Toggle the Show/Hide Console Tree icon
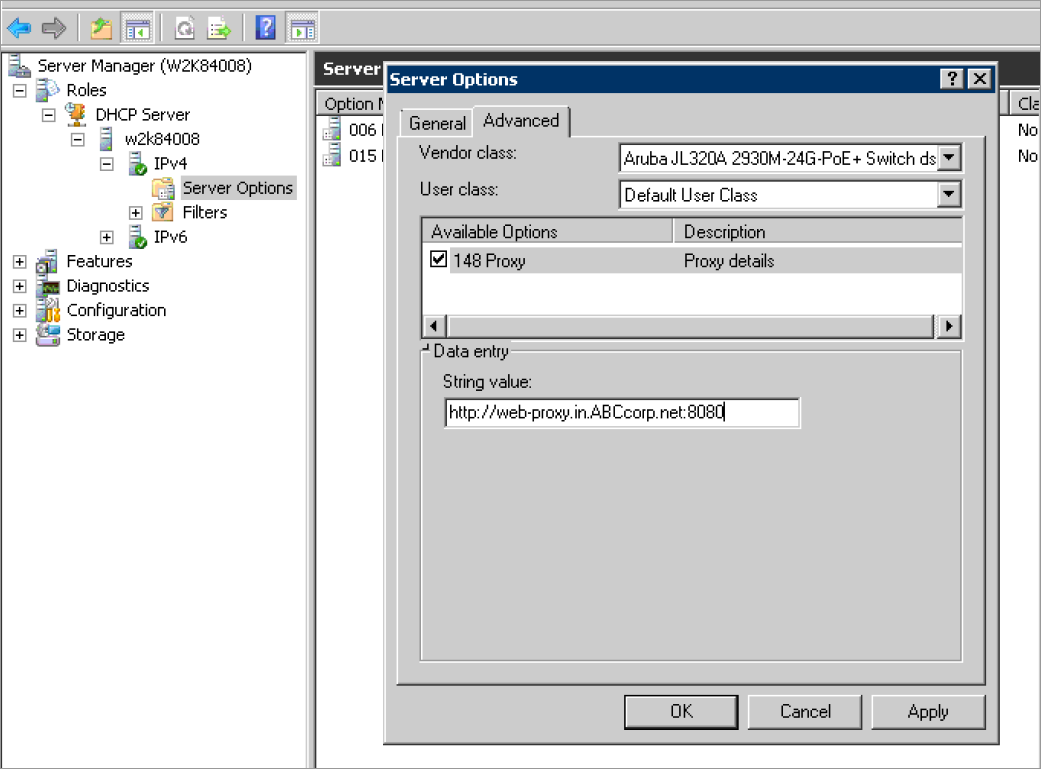This screenshot has height=769, width=1041. pyautogui.click(x=137, y=29)
